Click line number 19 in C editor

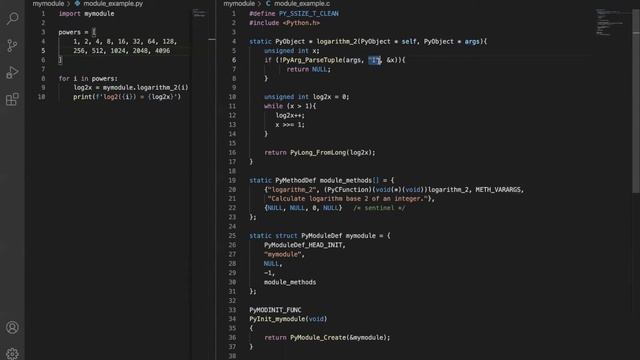pos(232,180)
